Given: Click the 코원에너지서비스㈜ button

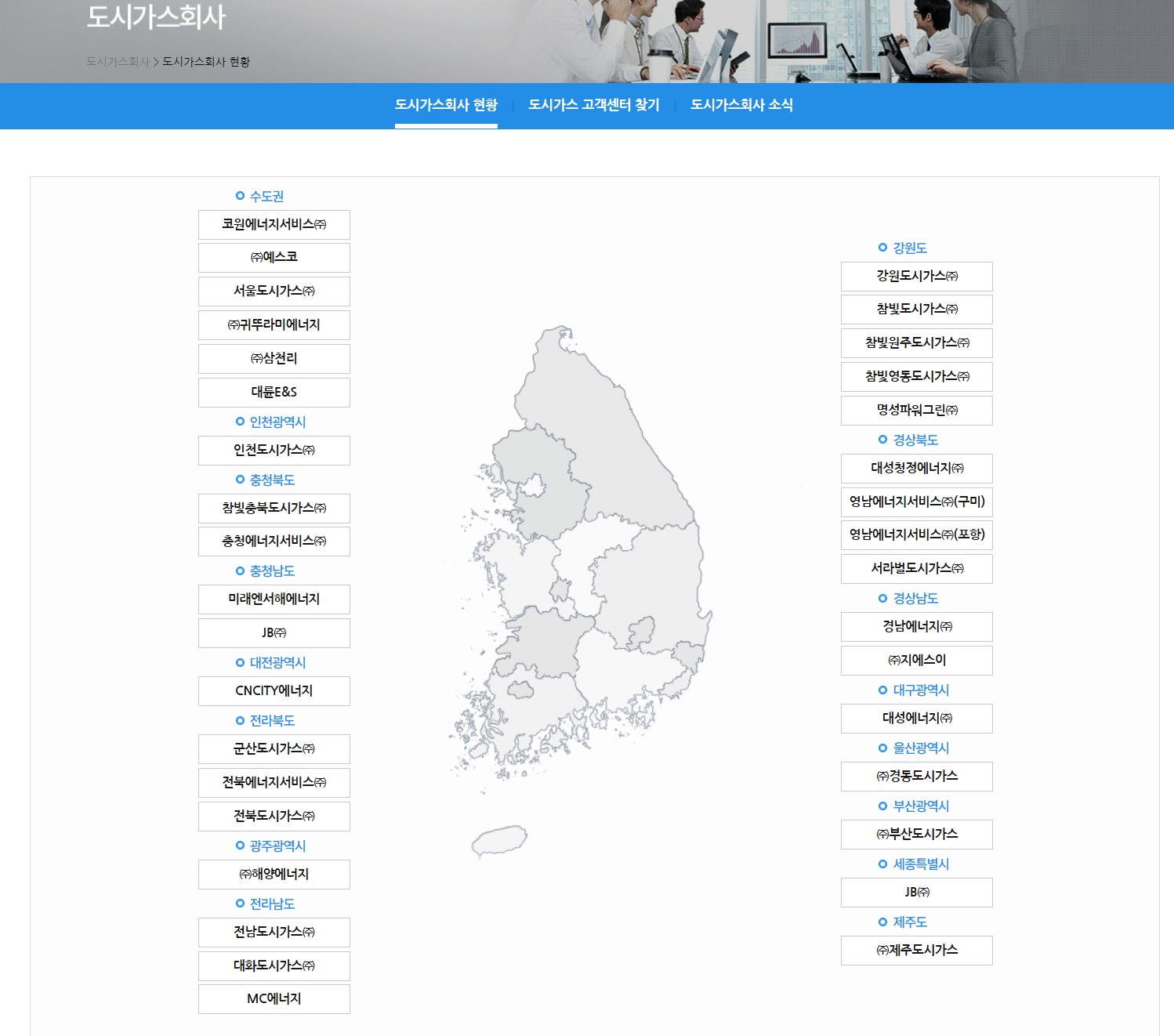Looking at the screenshot, I should pyautogui.click(x=274, y=224).
